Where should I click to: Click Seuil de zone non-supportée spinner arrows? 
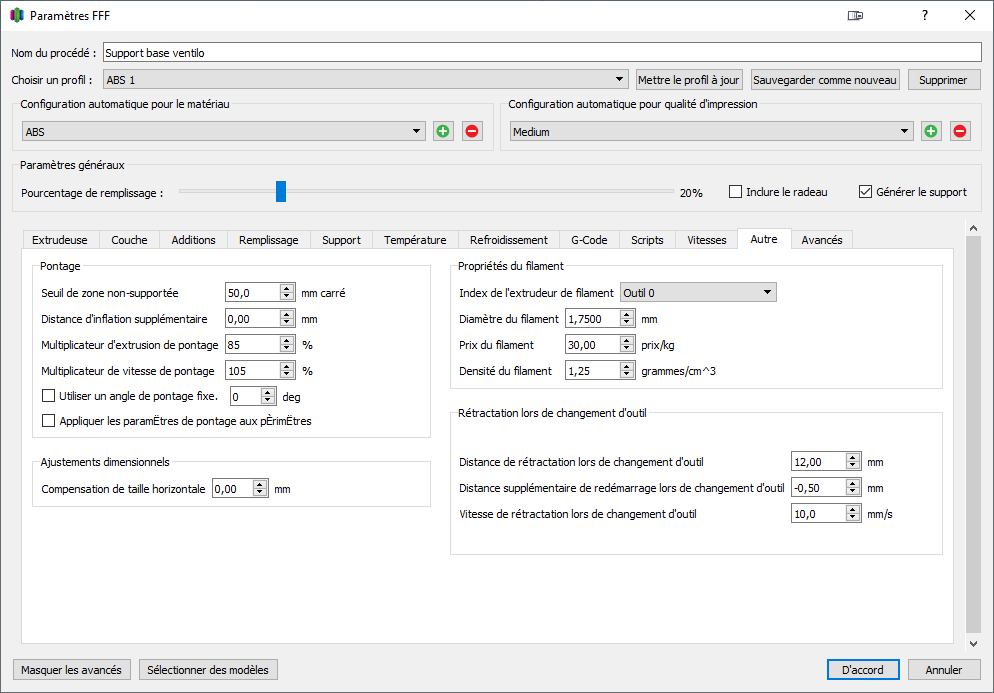[287, 292]
